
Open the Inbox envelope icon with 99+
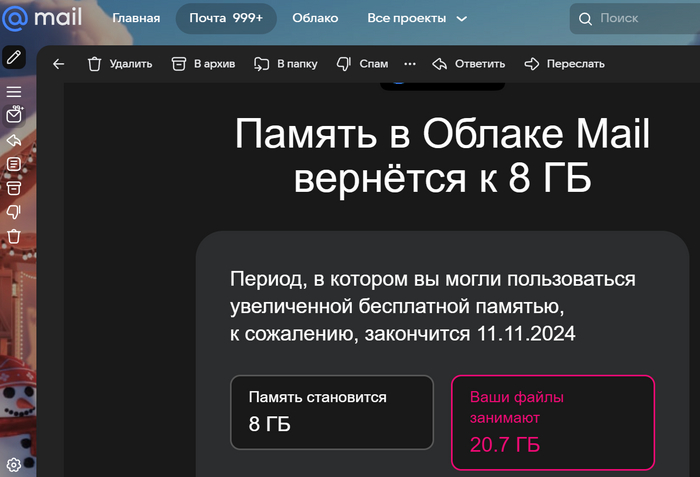tap(14, 116)
